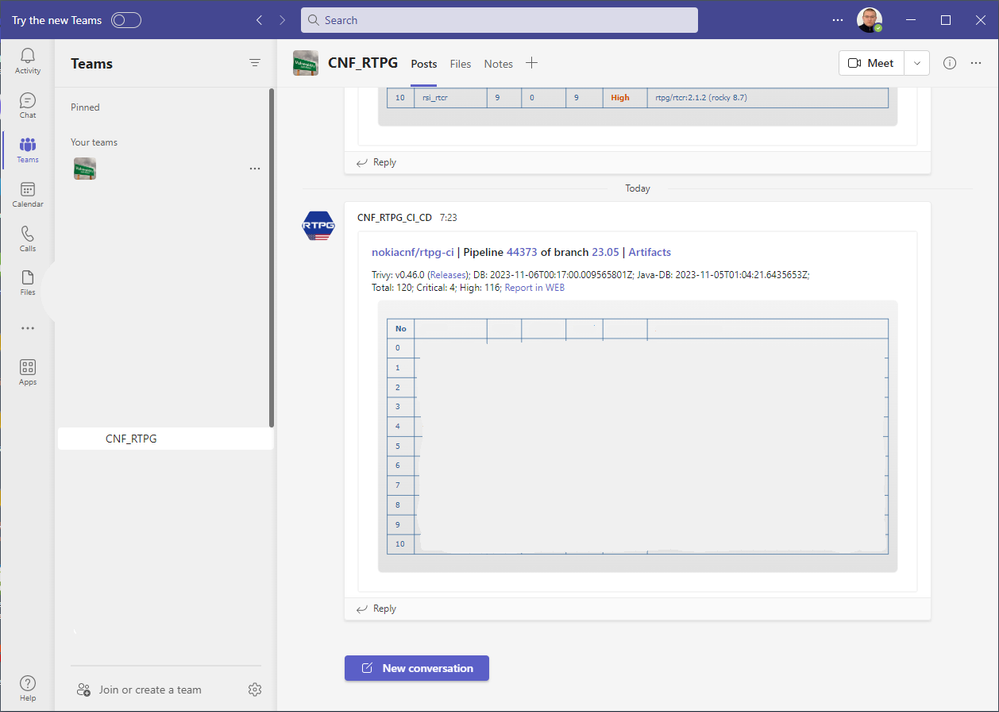Reply to the earlier post above Today
999x712 pixels.
pyautogui.click(x=377, y=162)
